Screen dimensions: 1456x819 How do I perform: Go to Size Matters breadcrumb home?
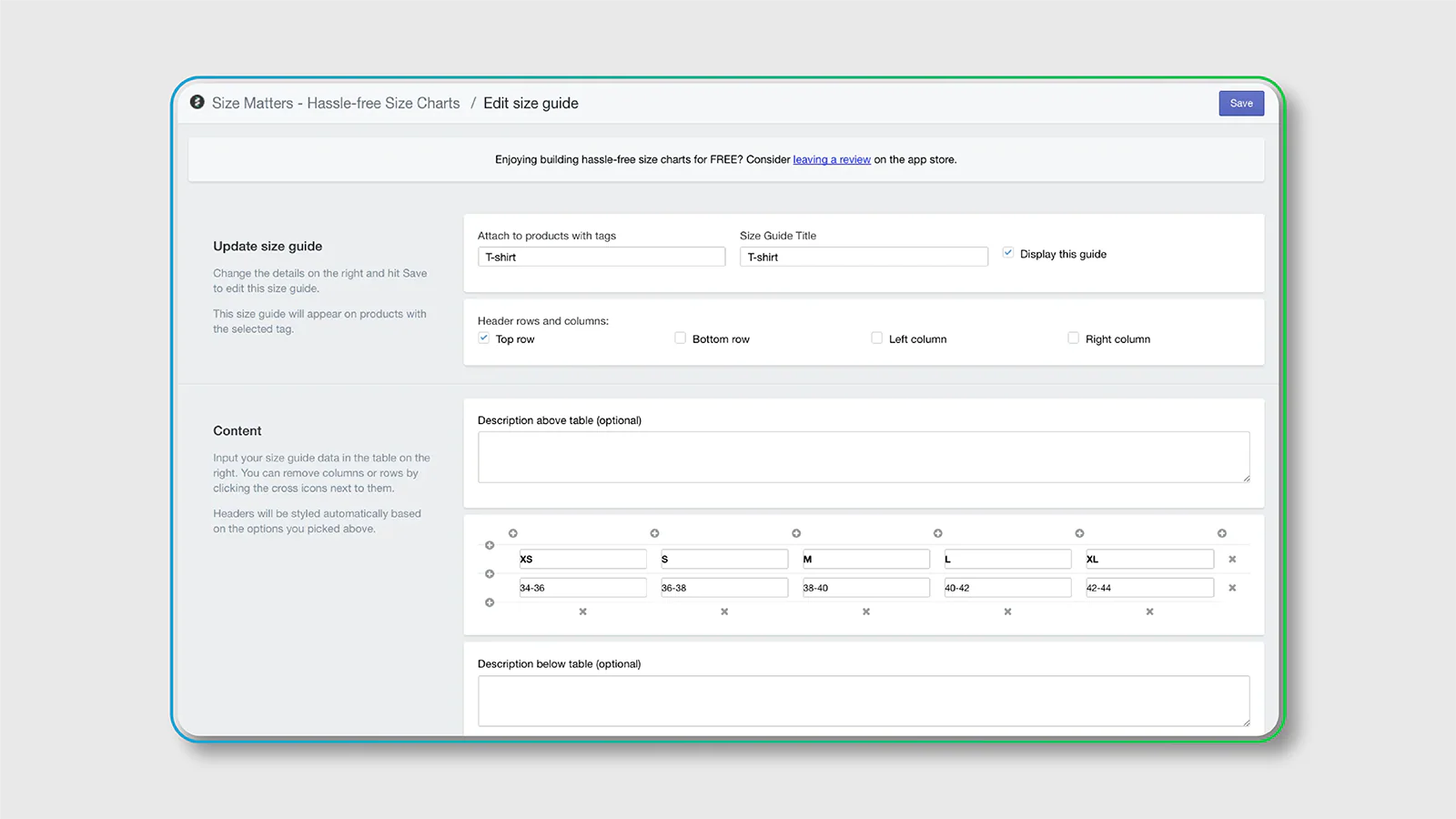(336, 104)
